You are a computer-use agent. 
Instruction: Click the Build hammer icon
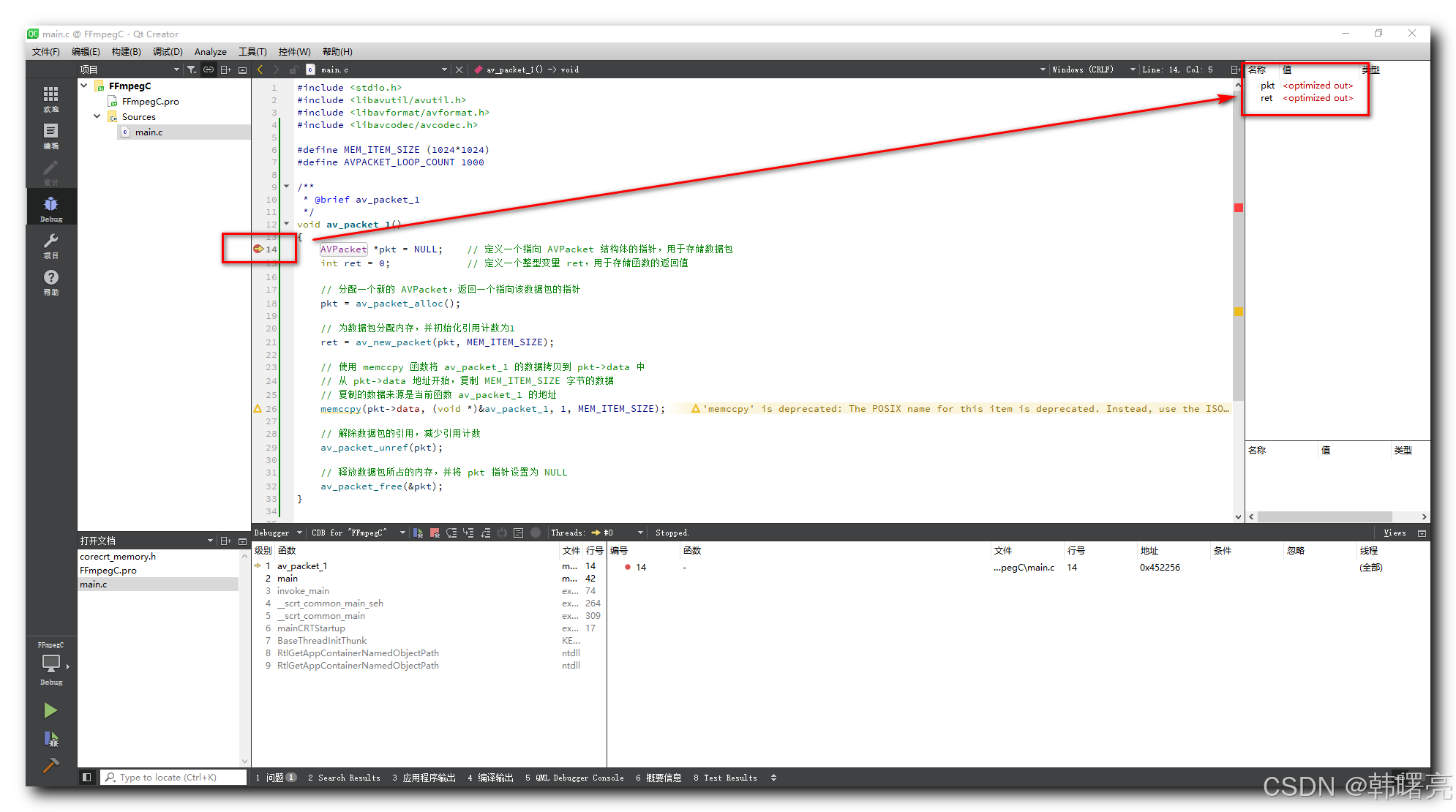click(50, 765)
